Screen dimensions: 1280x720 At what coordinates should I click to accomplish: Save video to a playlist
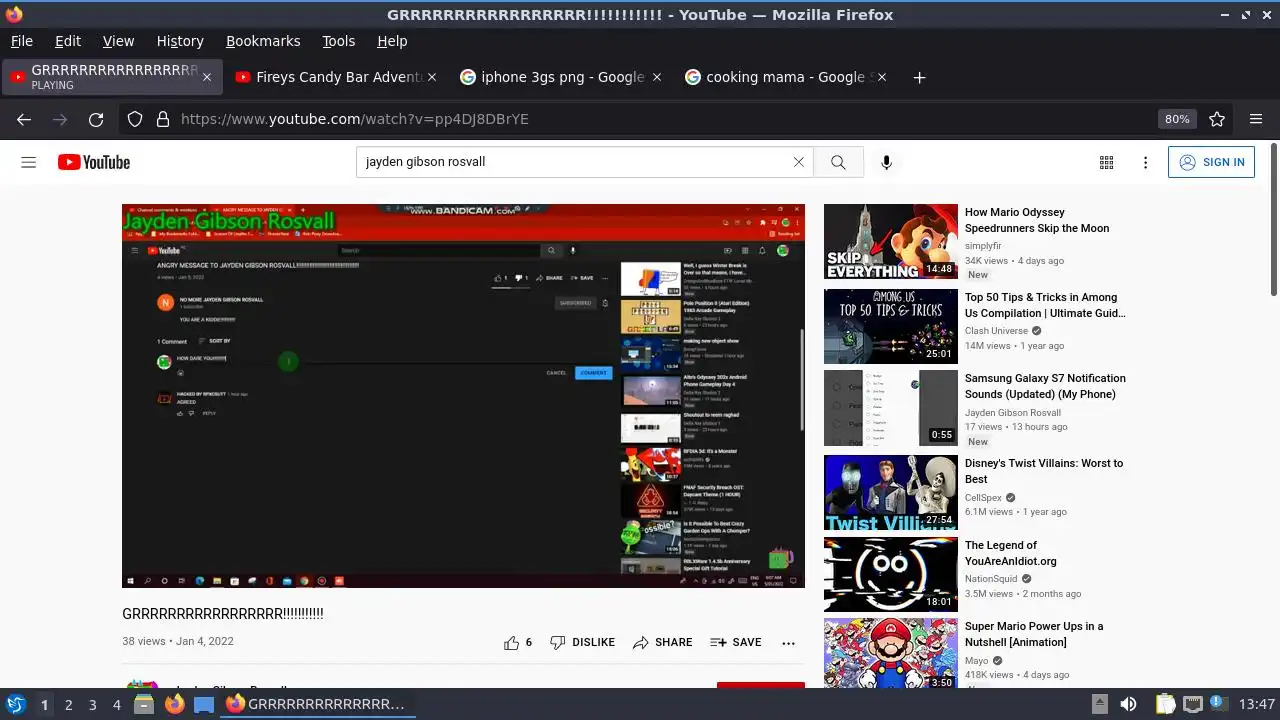(x=735, y=643)
